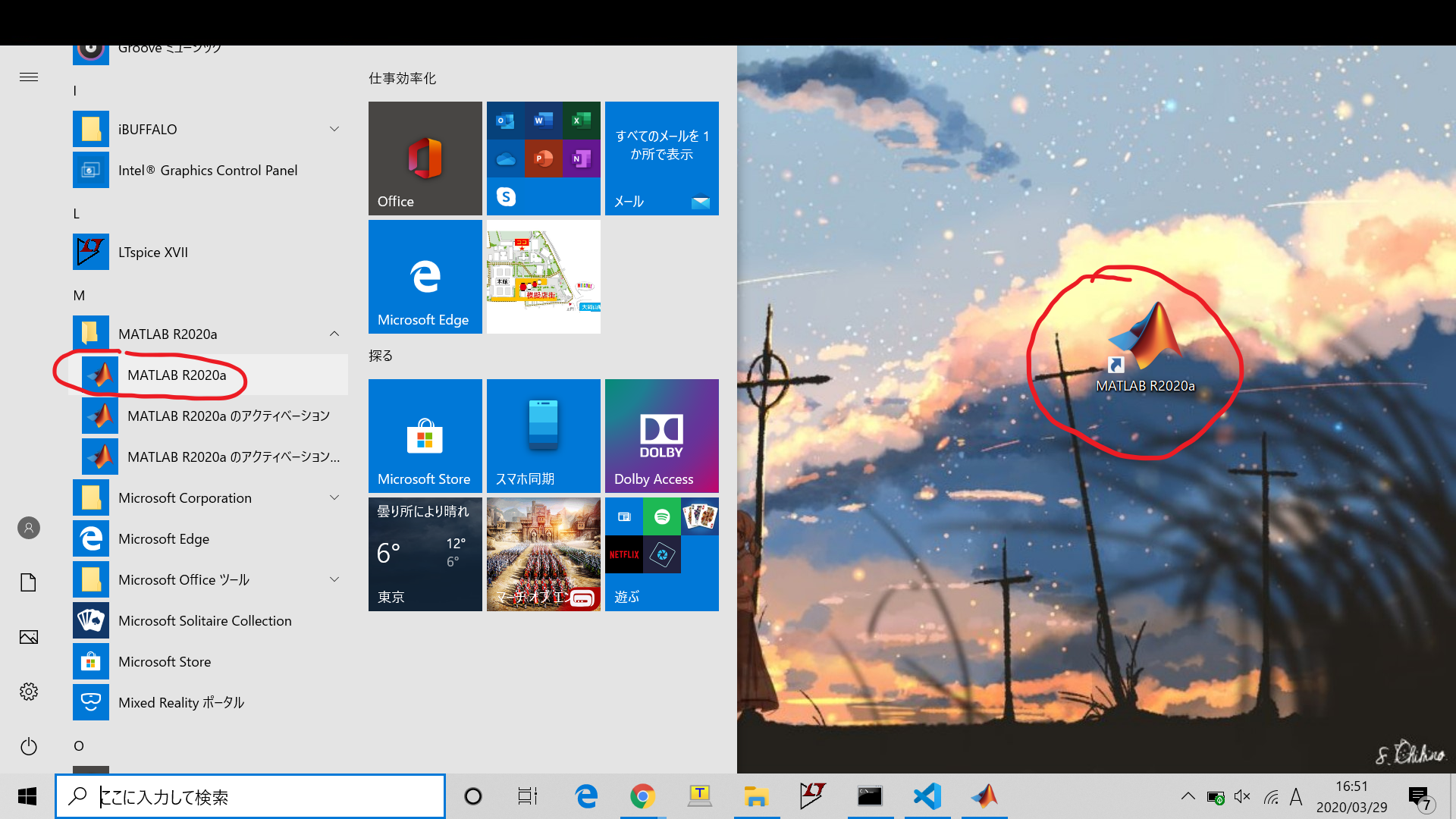Switch the IME input mode indicator A
1456x819 pixels.
(x=1296, y=796)
